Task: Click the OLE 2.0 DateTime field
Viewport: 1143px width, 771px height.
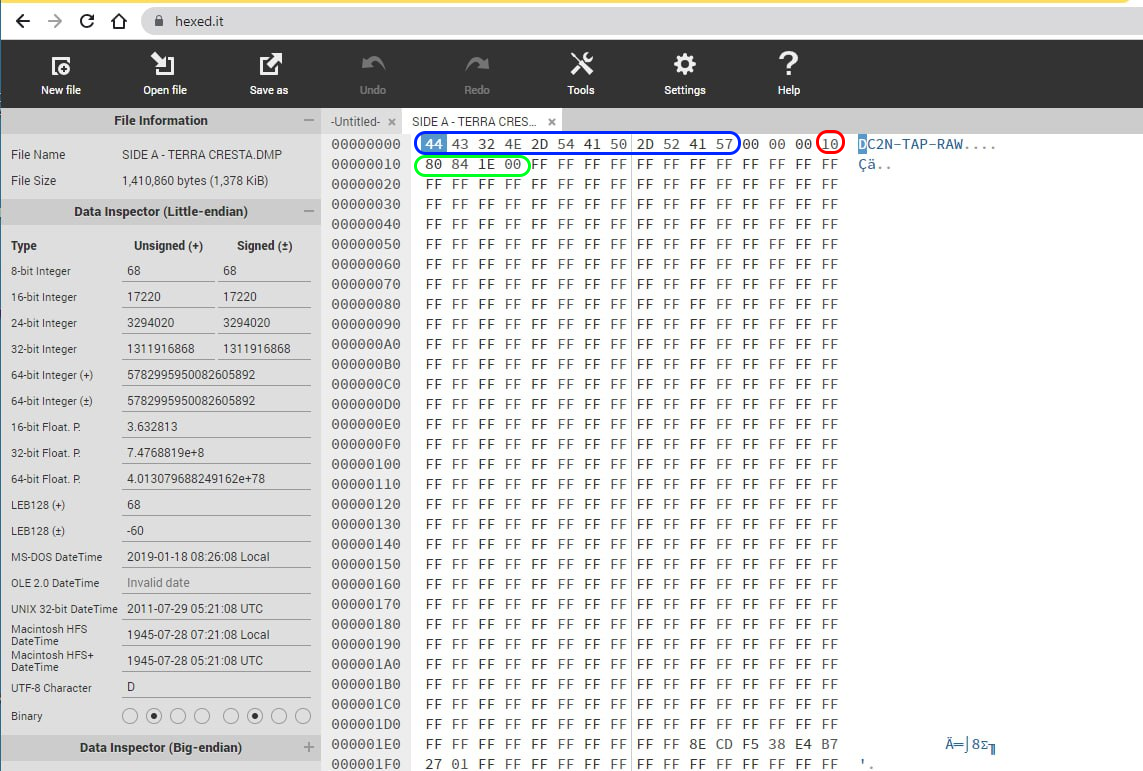Action: 216,583
